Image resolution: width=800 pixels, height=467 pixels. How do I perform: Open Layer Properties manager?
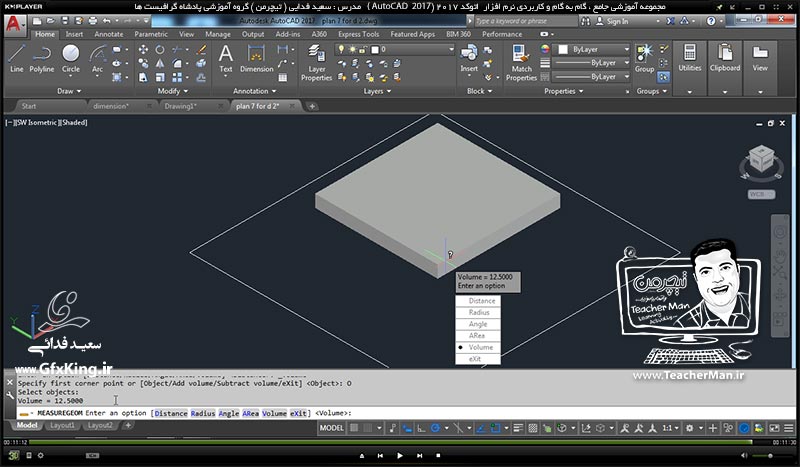(x=316, y=63)
